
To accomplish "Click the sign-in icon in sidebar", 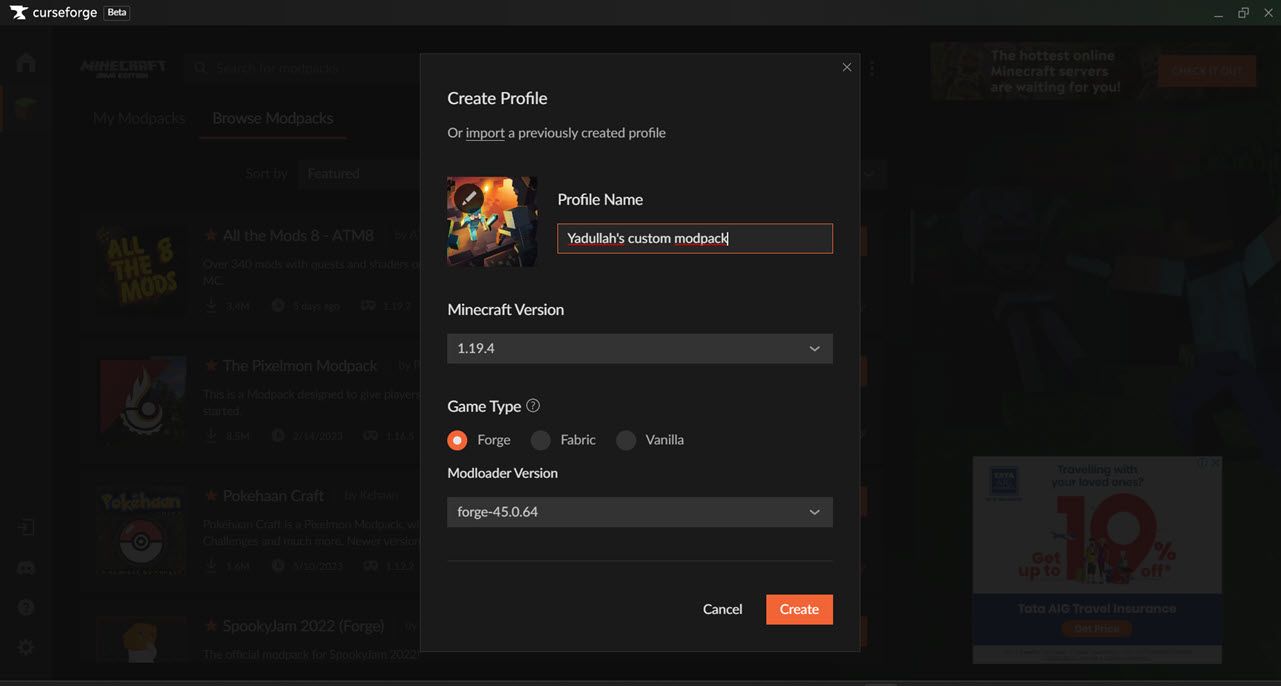I will click(26, 527).
